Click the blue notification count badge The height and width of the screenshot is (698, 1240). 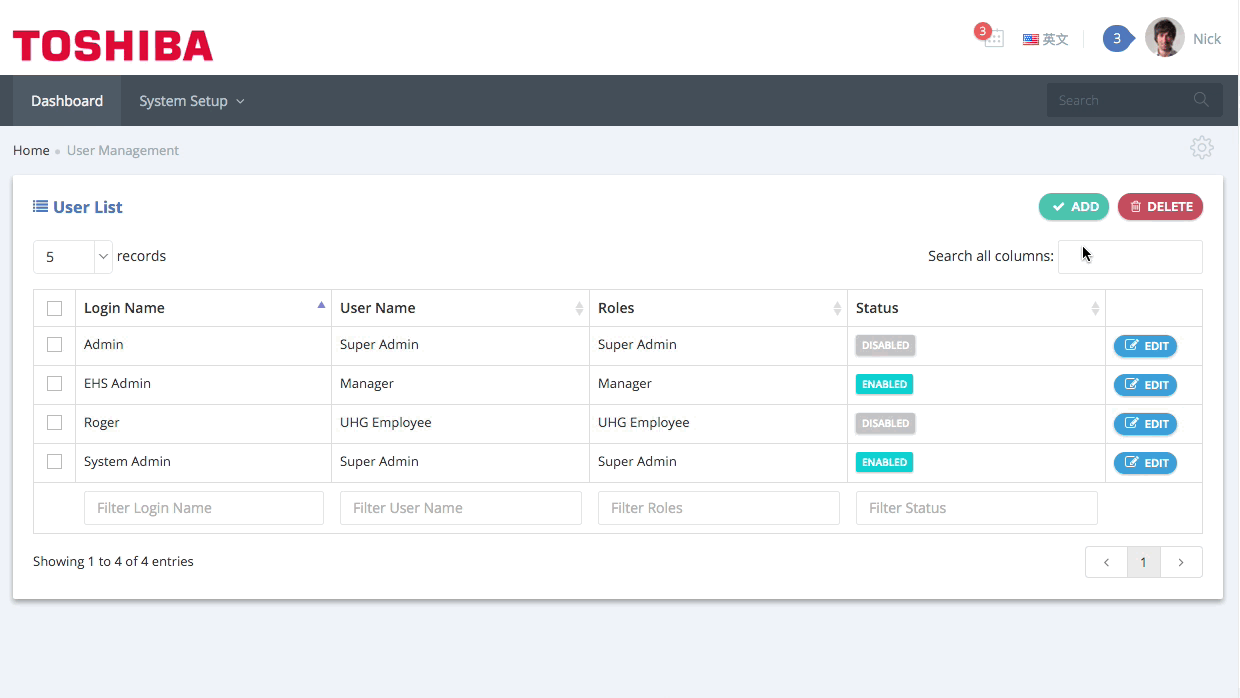pos(1117,38)
